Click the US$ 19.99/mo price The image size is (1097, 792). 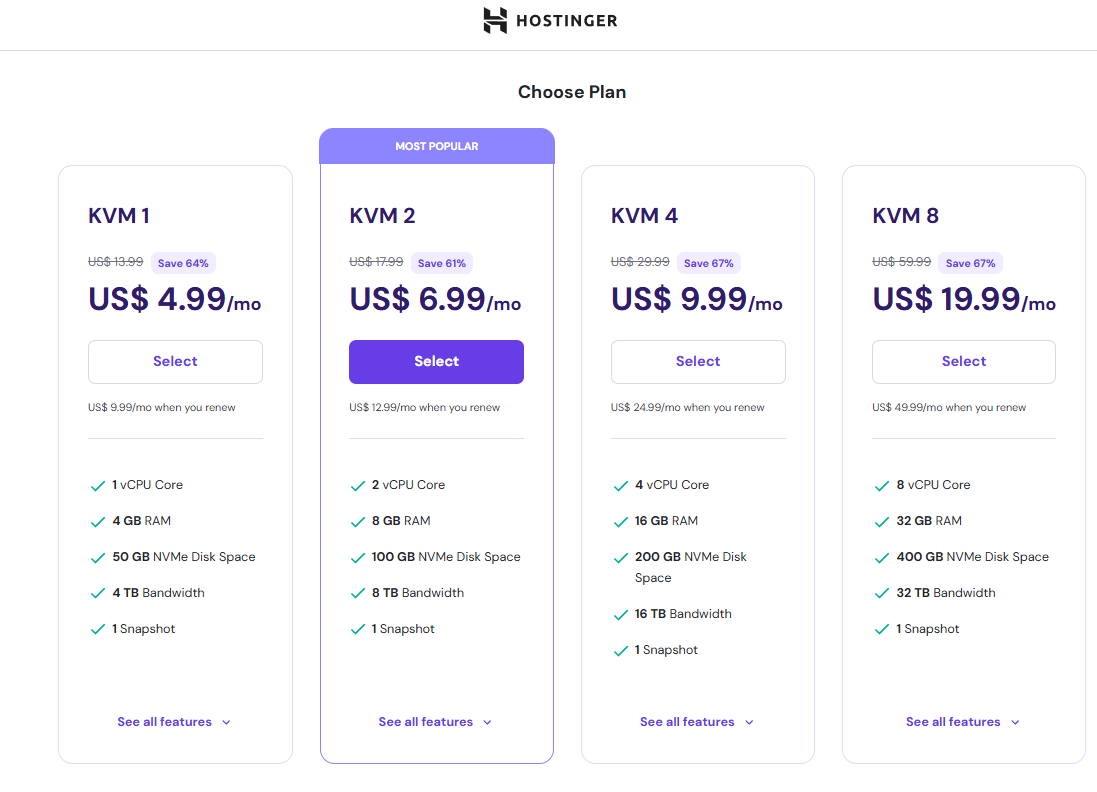[x=964, y=299]
